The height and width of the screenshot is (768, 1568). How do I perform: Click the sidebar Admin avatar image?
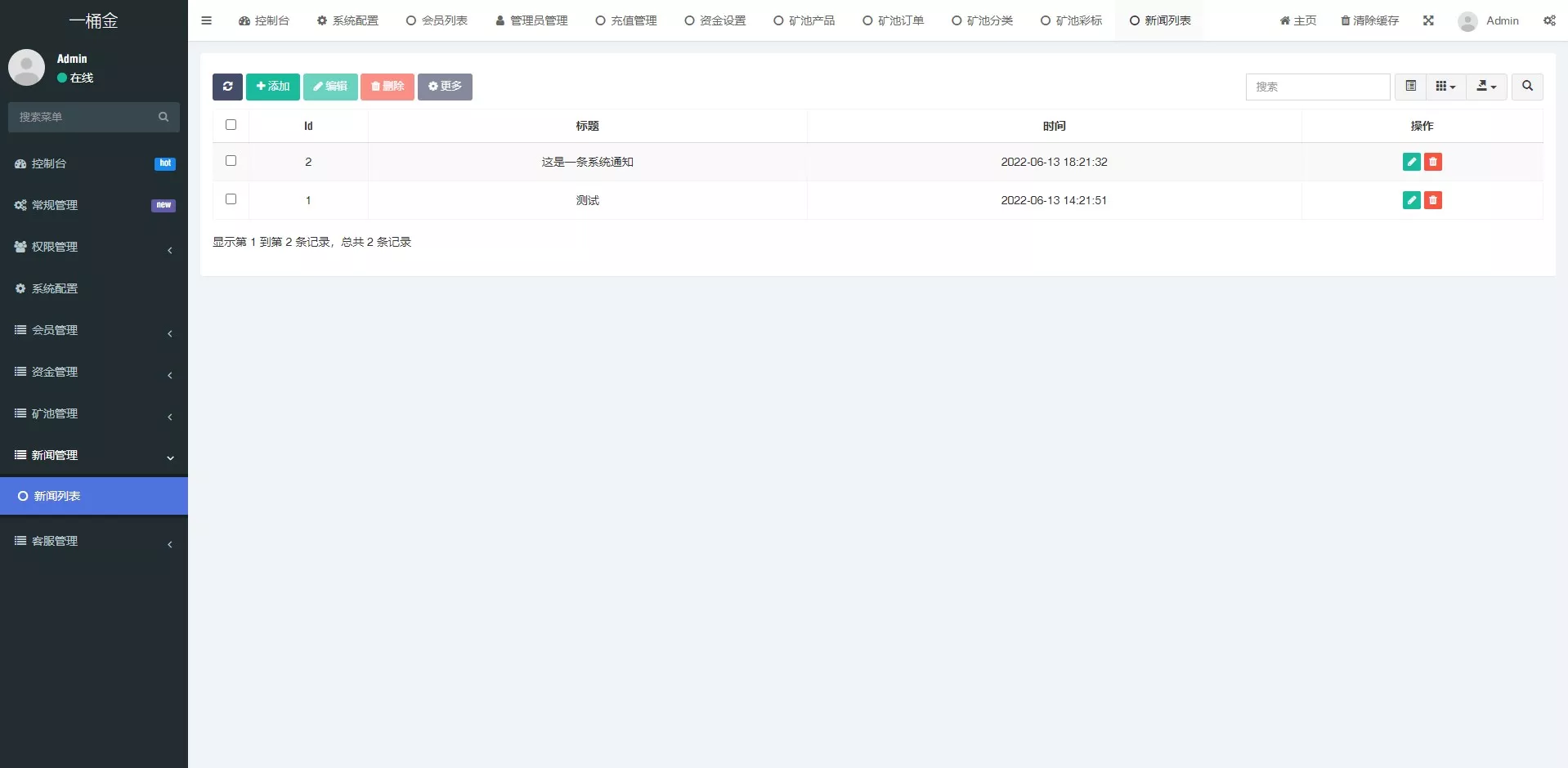click(26, 67)
